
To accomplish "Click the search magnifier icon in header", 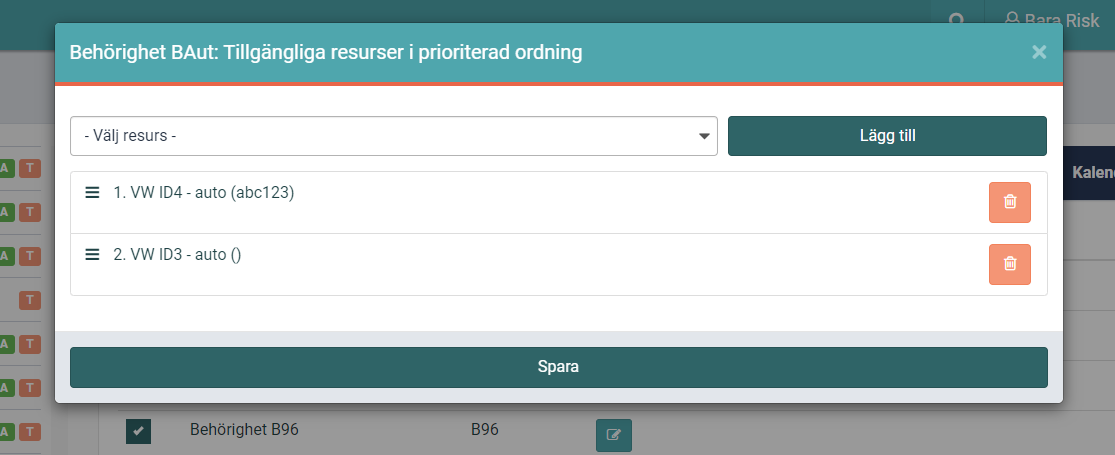I will click(957, 20).
